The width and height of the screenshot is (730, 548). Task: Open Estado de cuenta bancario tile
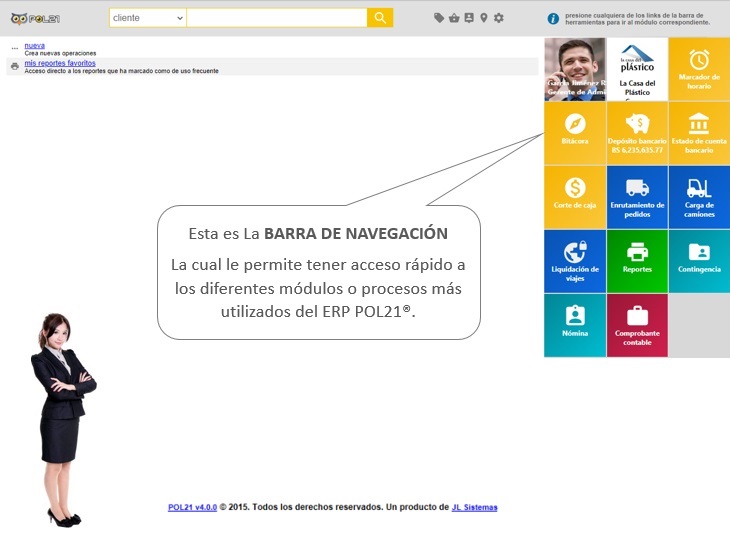pos(699,133)
